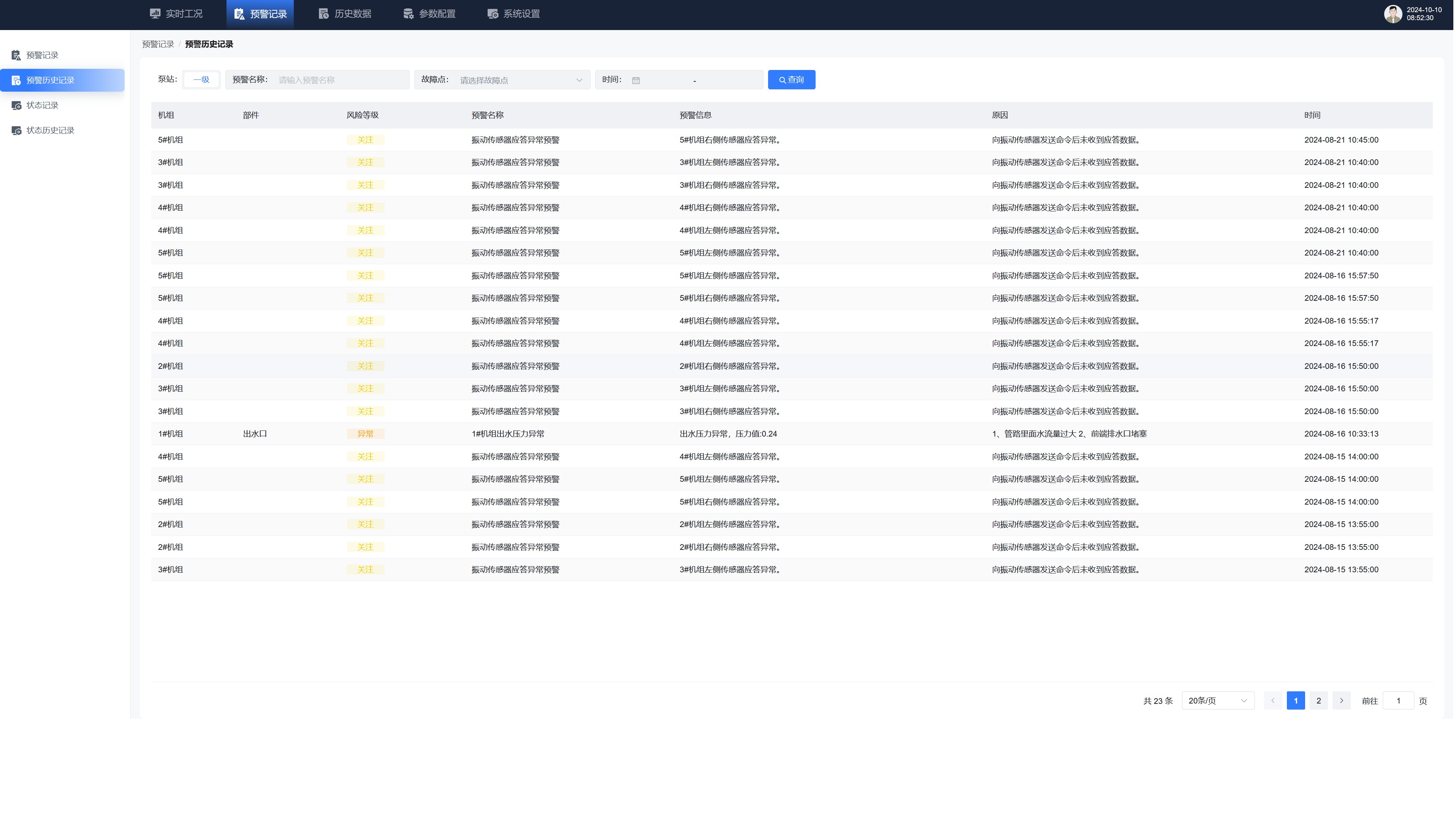Click the 预警记录 breadcrumb link
Screen dimensions: 1456x821
(x=158, y=44)
